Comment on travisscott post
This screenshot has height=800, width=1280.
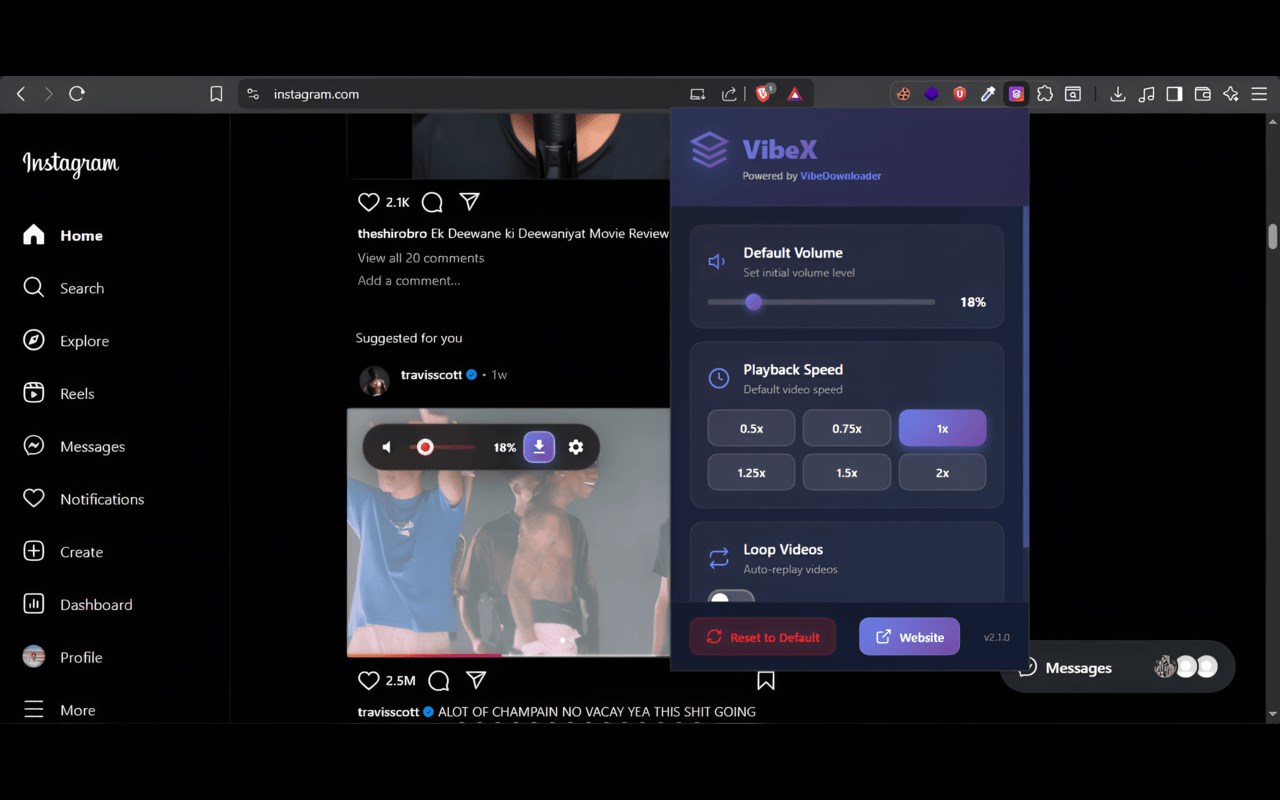click(x=439, y=681)
